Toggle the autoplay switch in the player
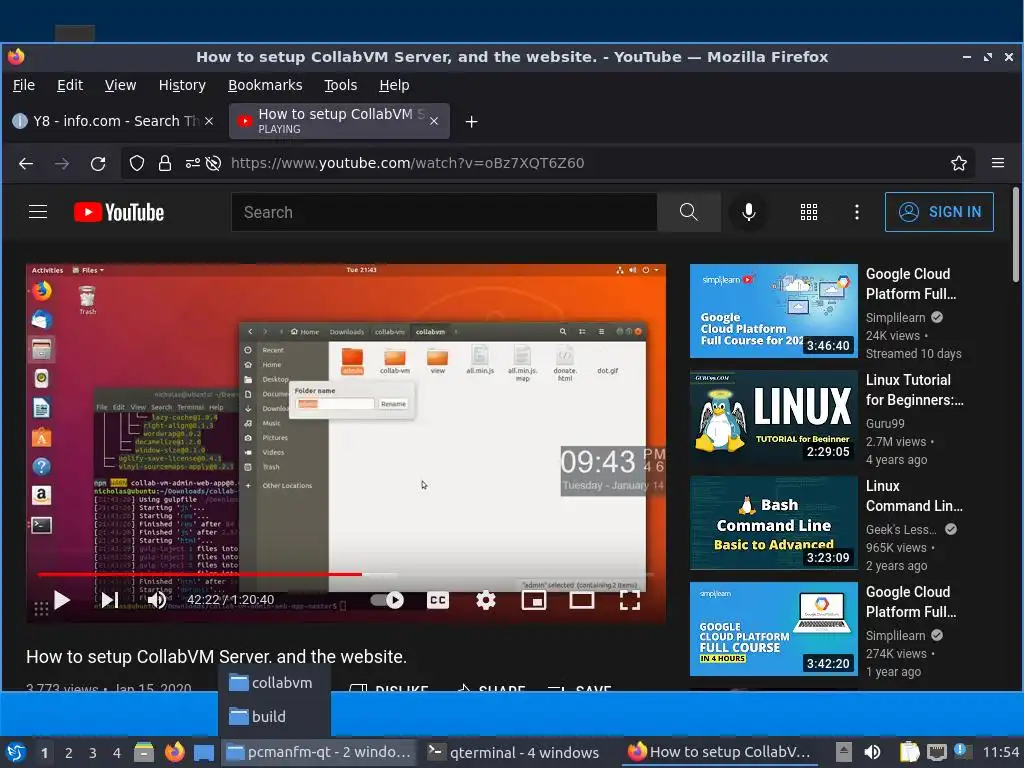This screenshot has width=1024, height=768. pos(387,600)
